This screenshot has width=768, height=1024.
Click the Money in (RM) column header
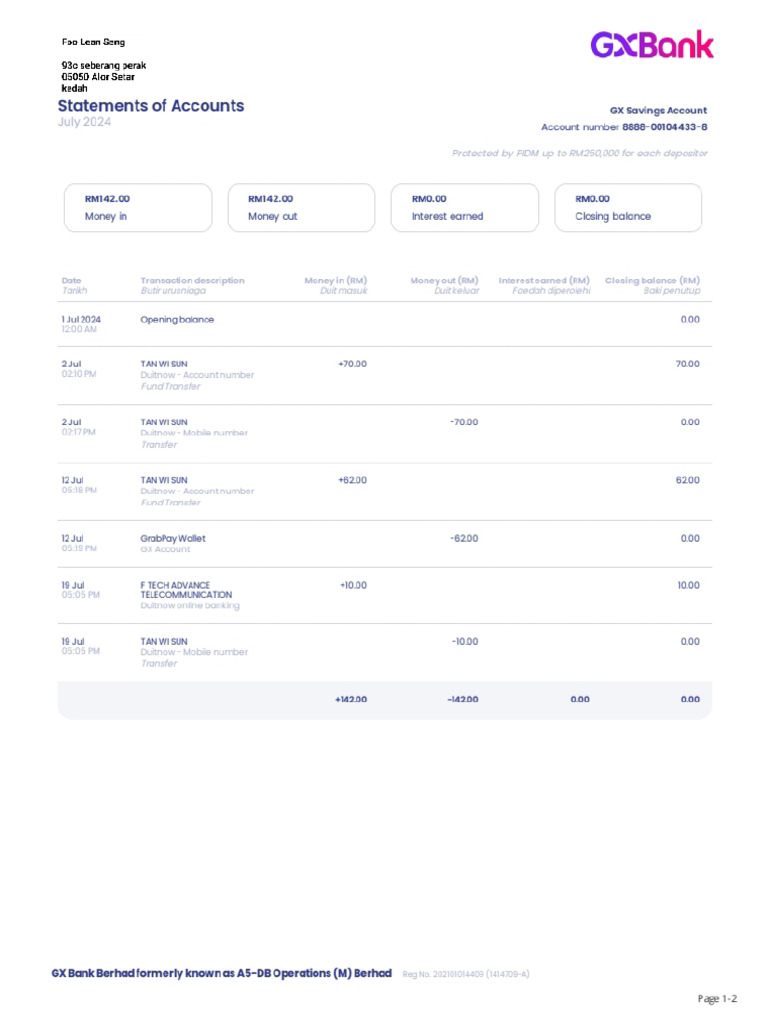click(335, 281)
